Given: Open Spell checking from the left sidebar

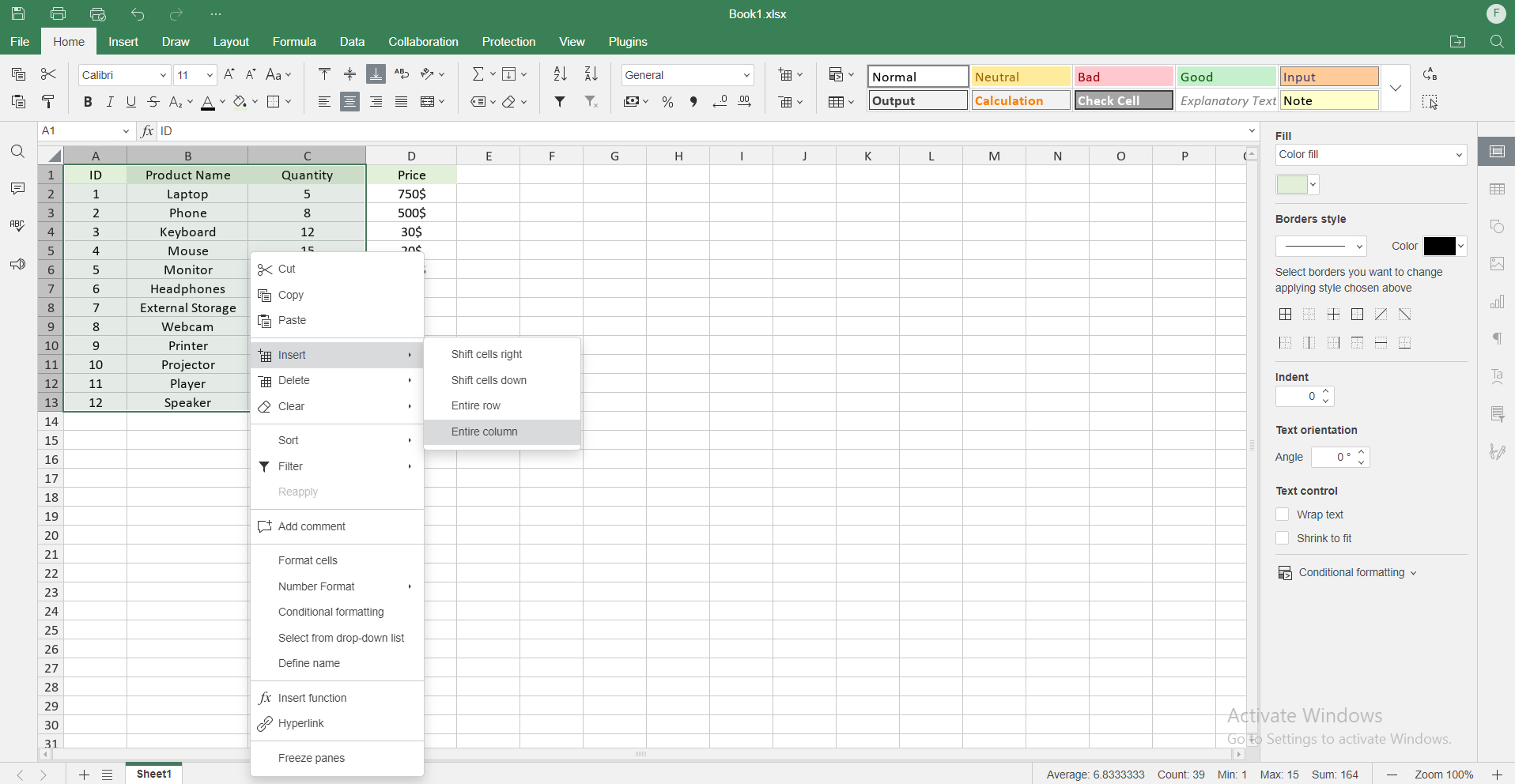Looking at the screenshot, I should point(17,226).
